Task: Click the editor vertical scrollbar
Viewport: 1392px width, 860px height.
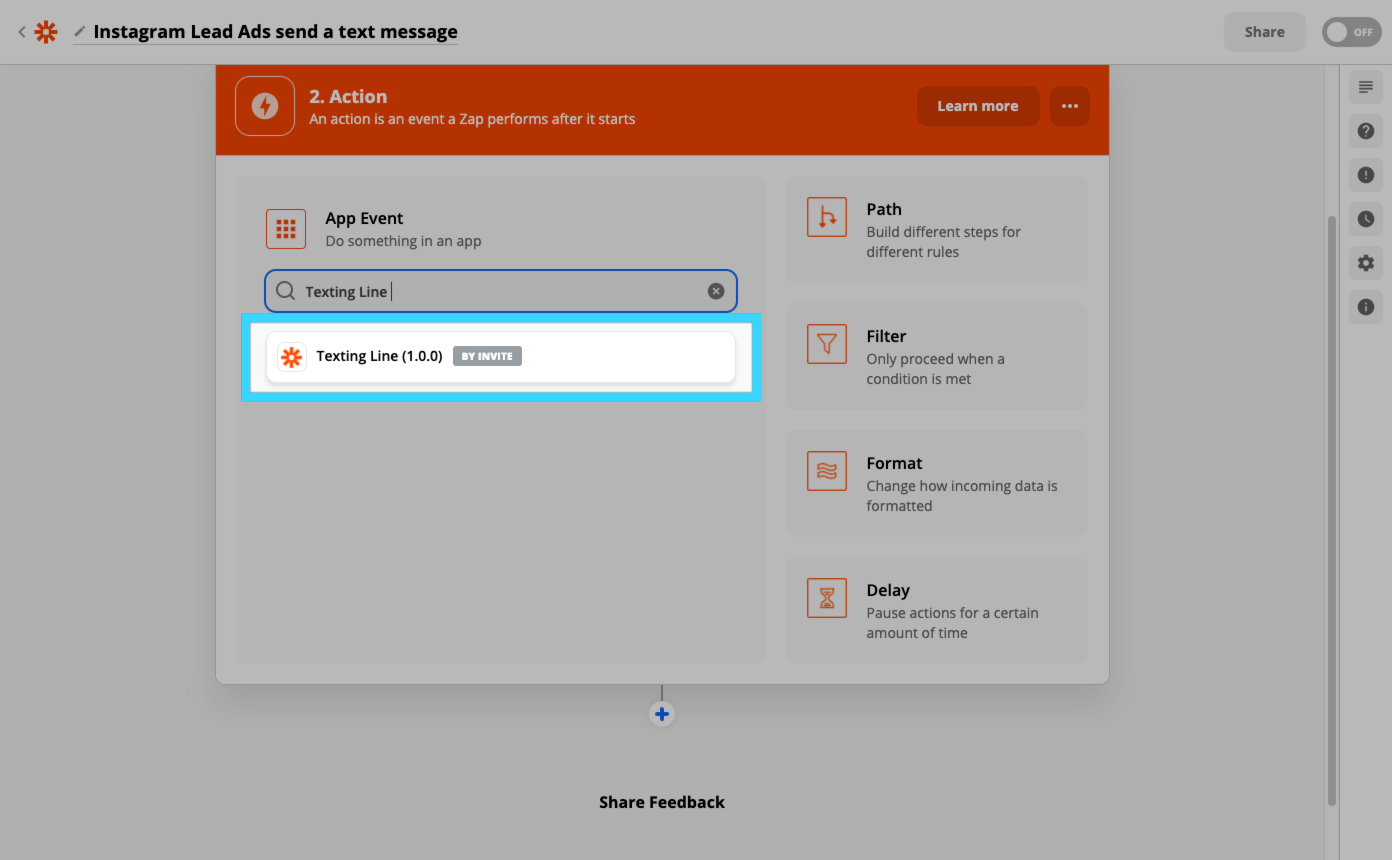Action: pos(1331,510)
